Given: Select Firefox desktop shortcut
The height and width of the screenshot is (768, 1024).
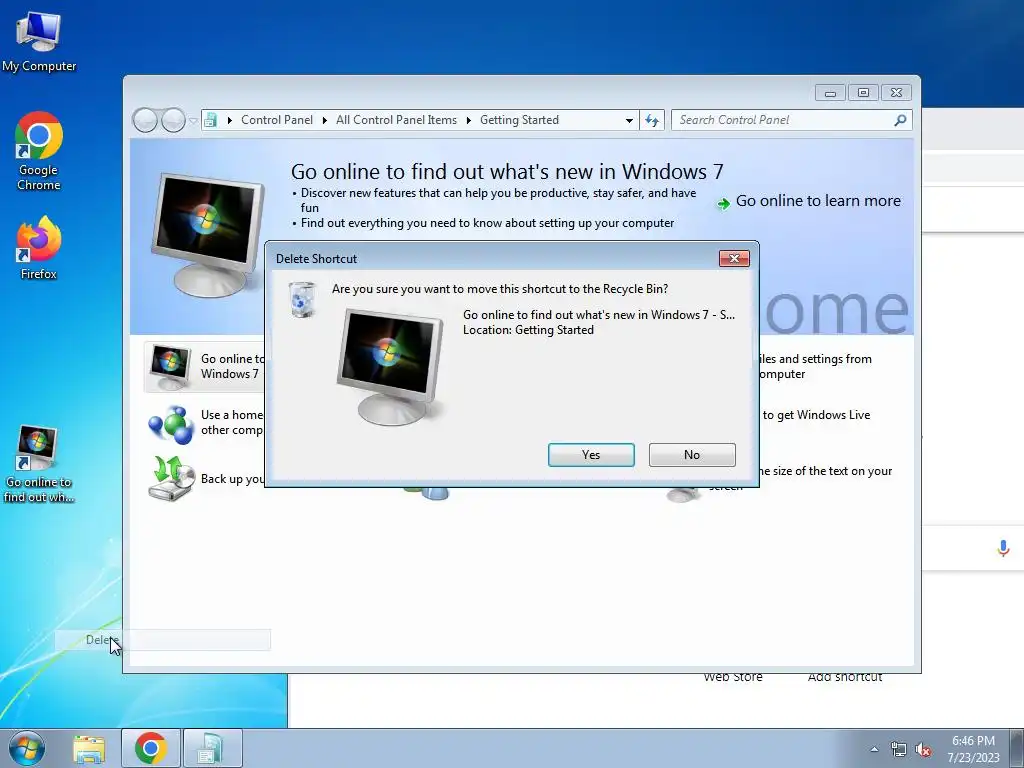Looking at the screenshot, I should (39, 248).
